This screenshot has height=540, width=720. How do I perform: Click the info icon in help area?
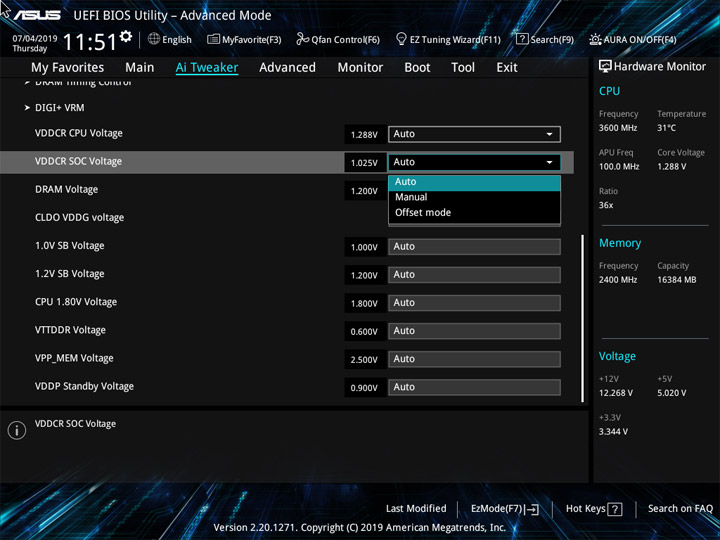click(x=17, y=430)
